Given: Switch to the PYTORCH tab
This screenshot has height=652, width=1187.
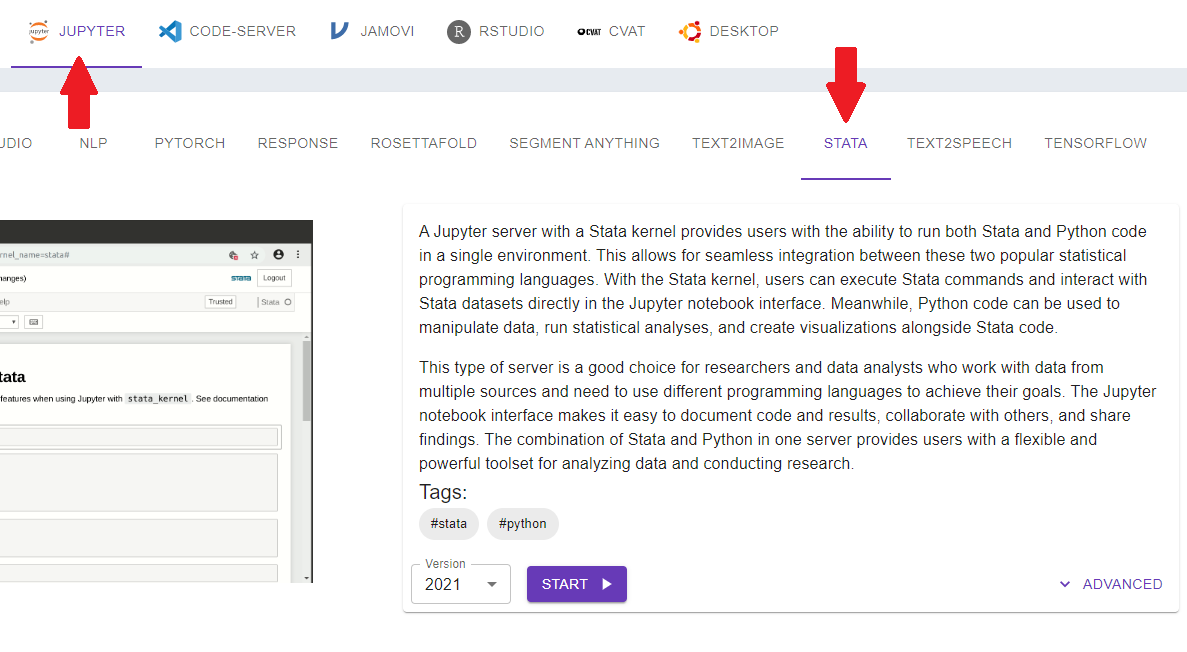Looking at the screenshot, I should pos(190,143).
